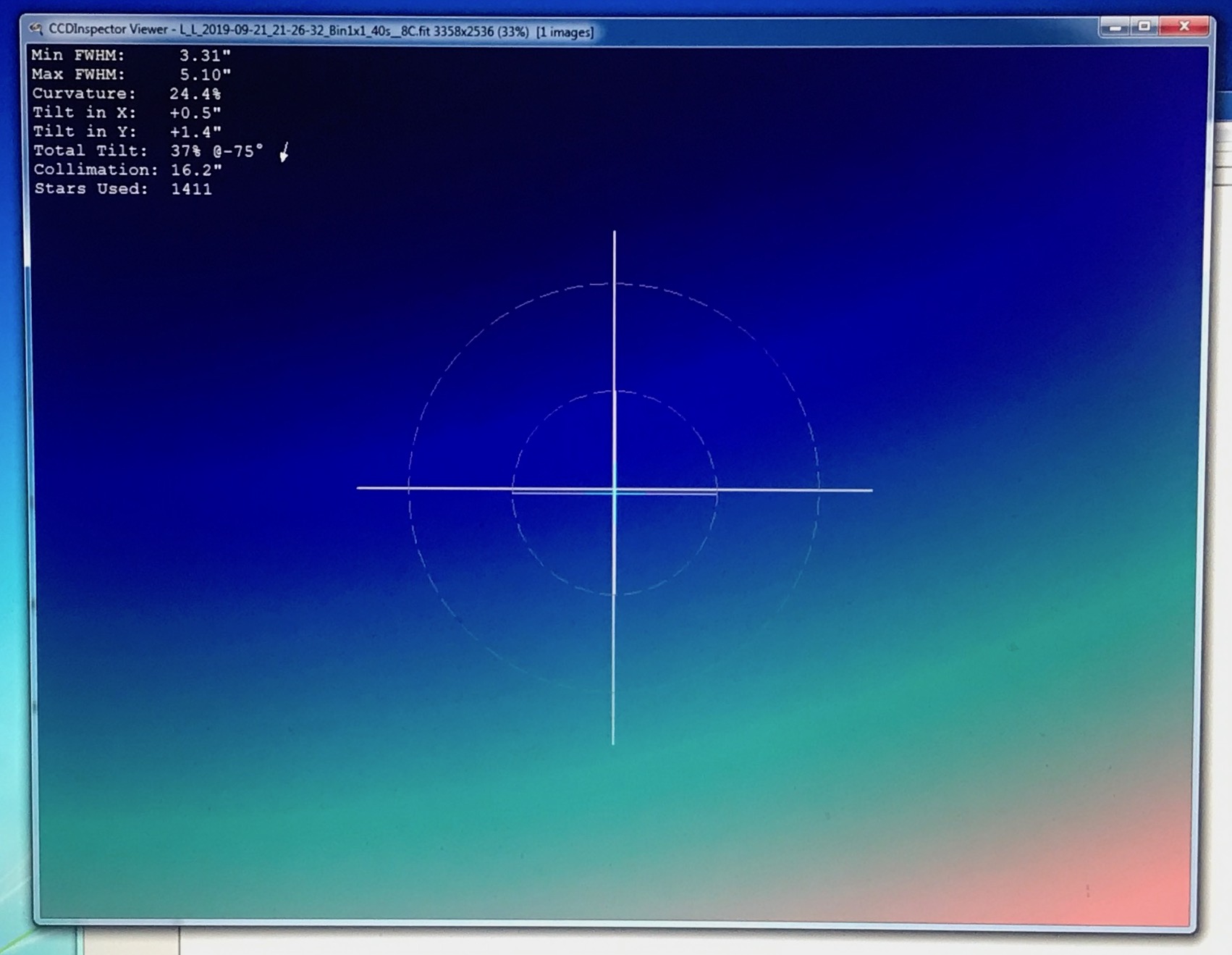Click the top end of vertical crosshair line
1232x955 pixels.
point(615,234)
